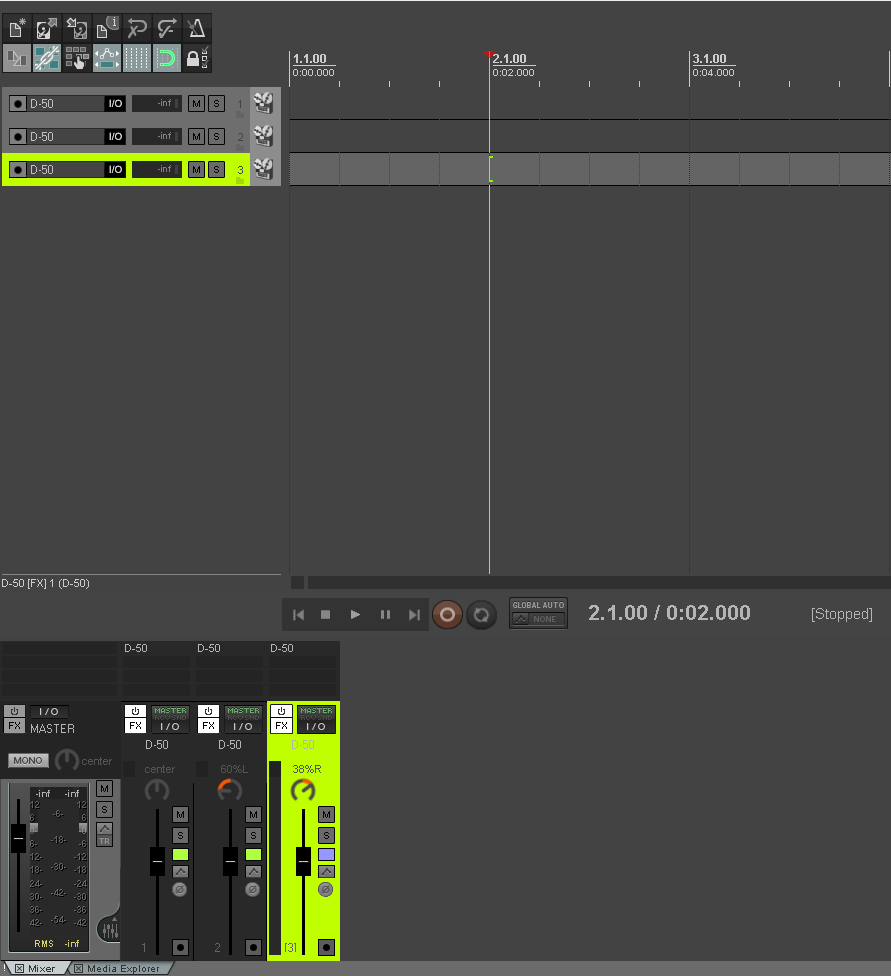This screenshot has width=891, height=976.
Task: Click track 1 folder icon
Action: [x=240, y=115]
